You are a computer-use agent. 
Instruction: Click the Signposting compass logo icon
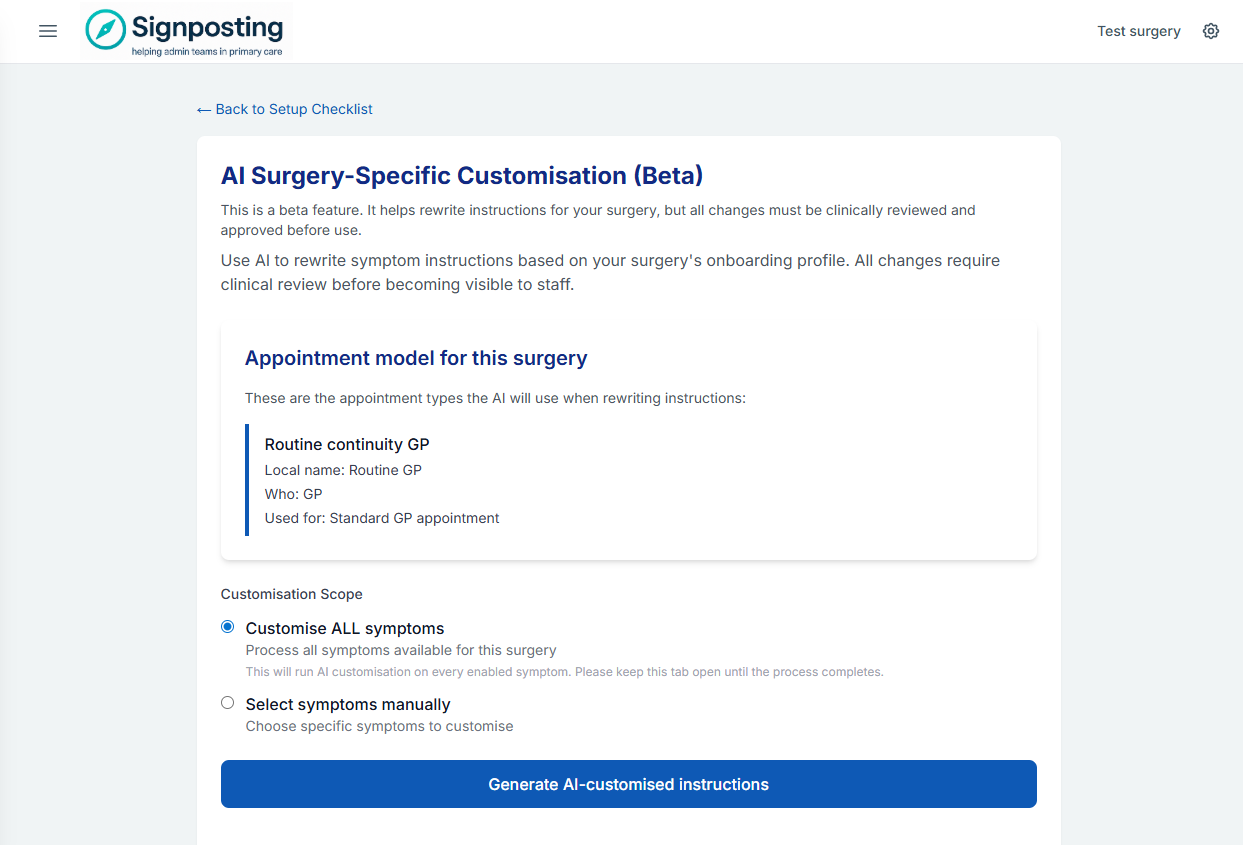click(106, 30)
